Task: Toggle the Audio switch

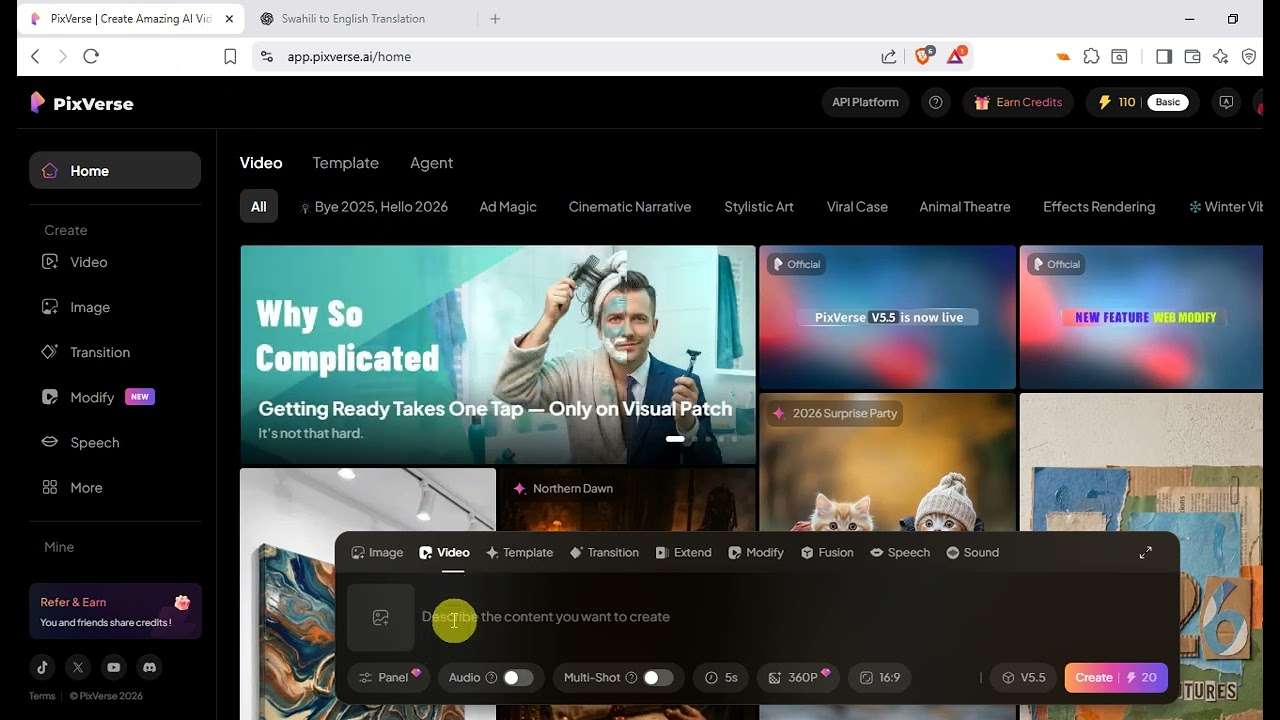Action: pyautogui.click(x=518, y=678)
